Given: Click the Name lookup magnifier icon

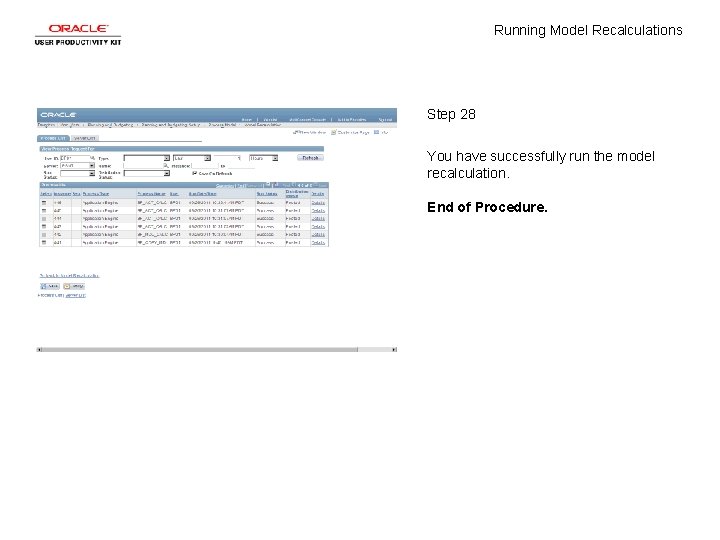Looking at the screenshot, I should click(166, 166).
